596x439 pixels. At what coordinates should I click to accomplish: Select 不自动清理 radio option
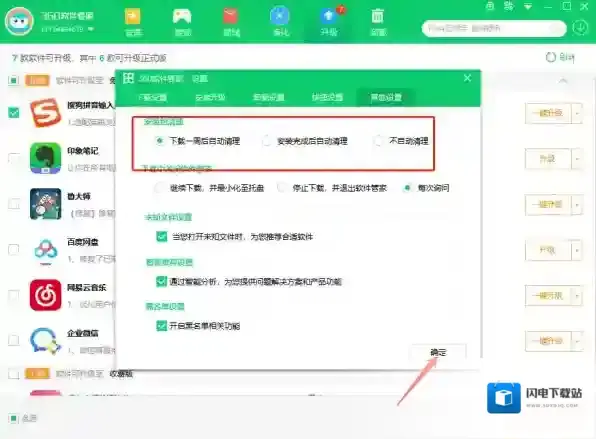tap(378, 141)
